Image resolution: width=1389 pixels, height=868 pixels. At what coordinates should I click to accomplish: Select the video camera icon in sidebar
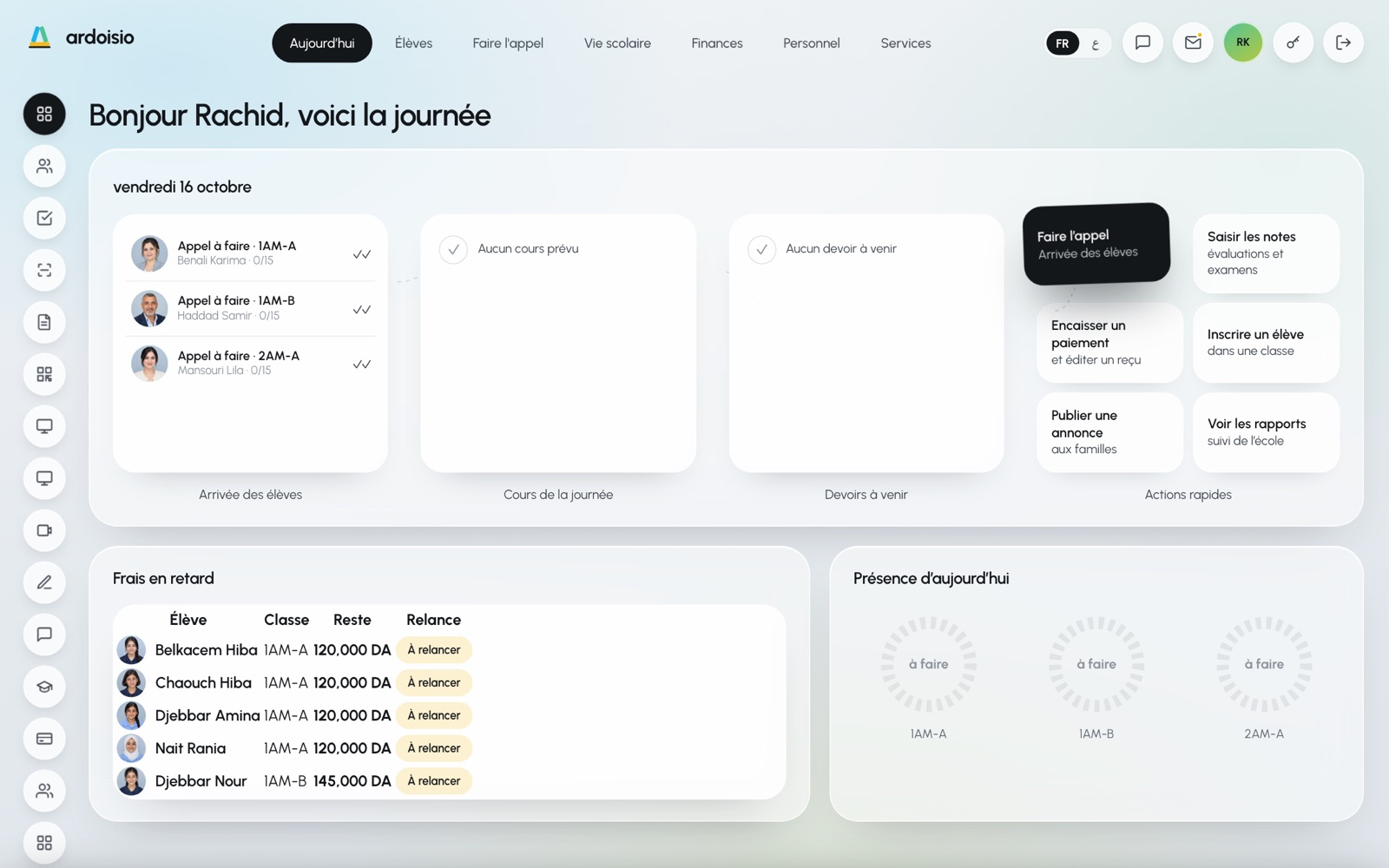[x=44, y=530]
